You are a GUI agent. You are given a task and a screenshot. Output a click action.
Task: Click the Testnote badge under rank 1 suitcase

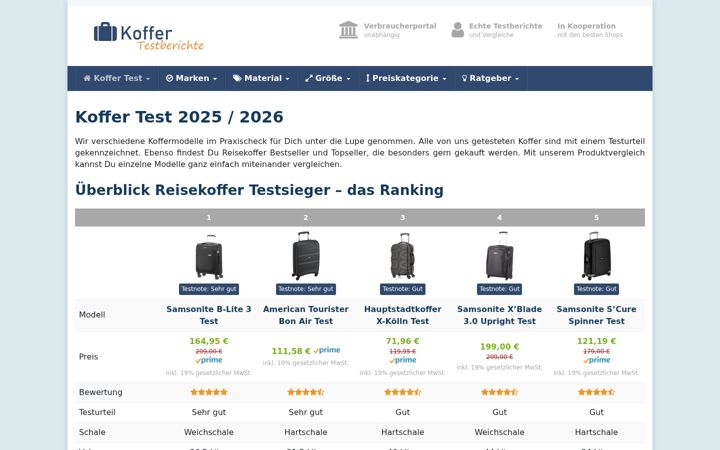209,289
